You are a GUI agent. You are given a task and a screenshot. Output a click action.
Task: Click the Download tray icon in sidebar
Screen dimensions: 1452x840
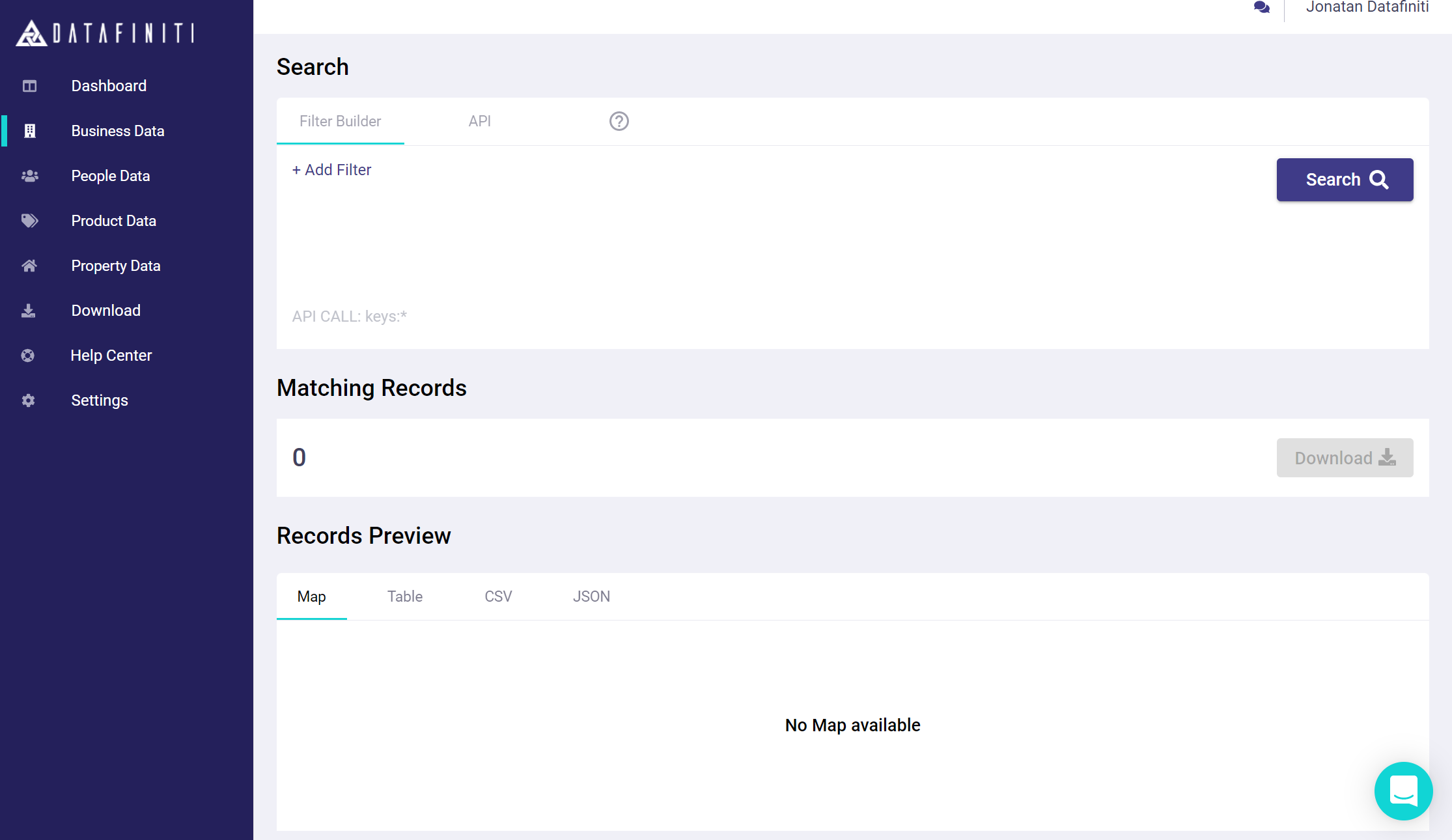pyautogui.click(x=29, y=311)
